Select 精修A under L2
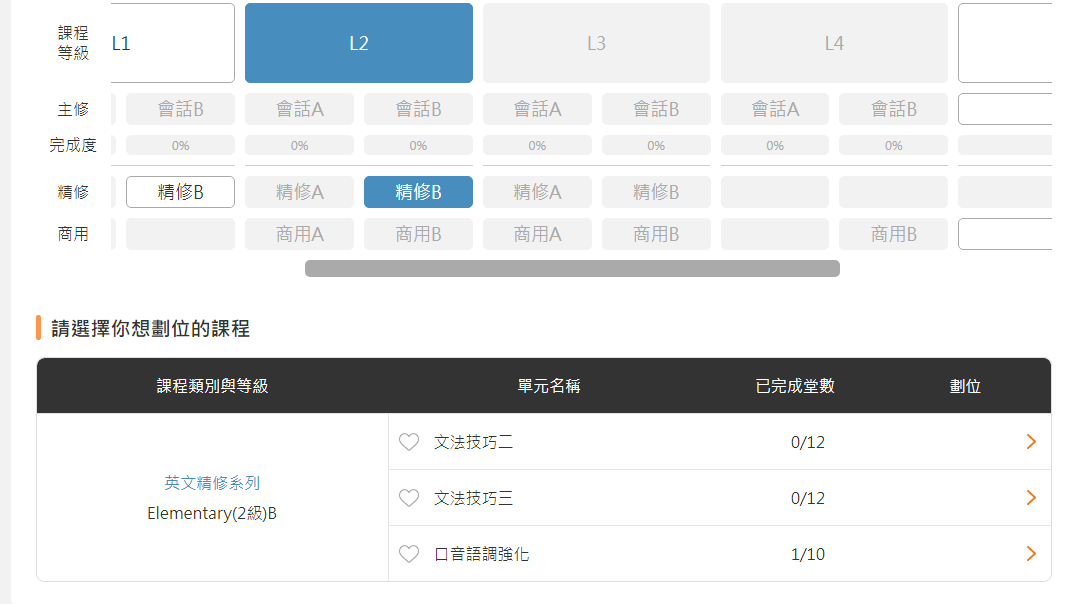This screenshot has height=604, width=1072. point(299,192)
